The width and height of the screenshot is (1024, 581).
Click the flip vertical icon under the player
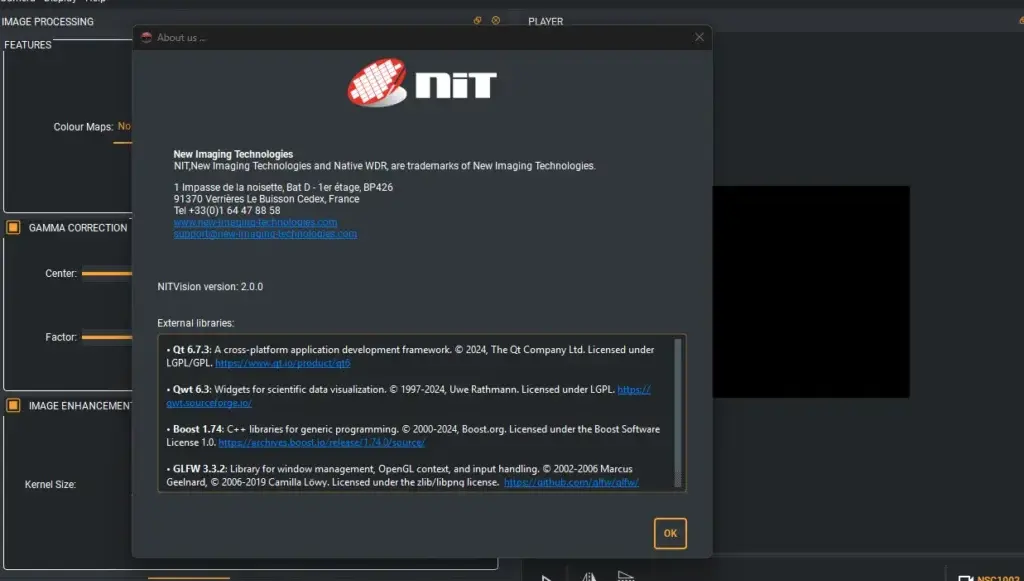click(x=626, y=576)
